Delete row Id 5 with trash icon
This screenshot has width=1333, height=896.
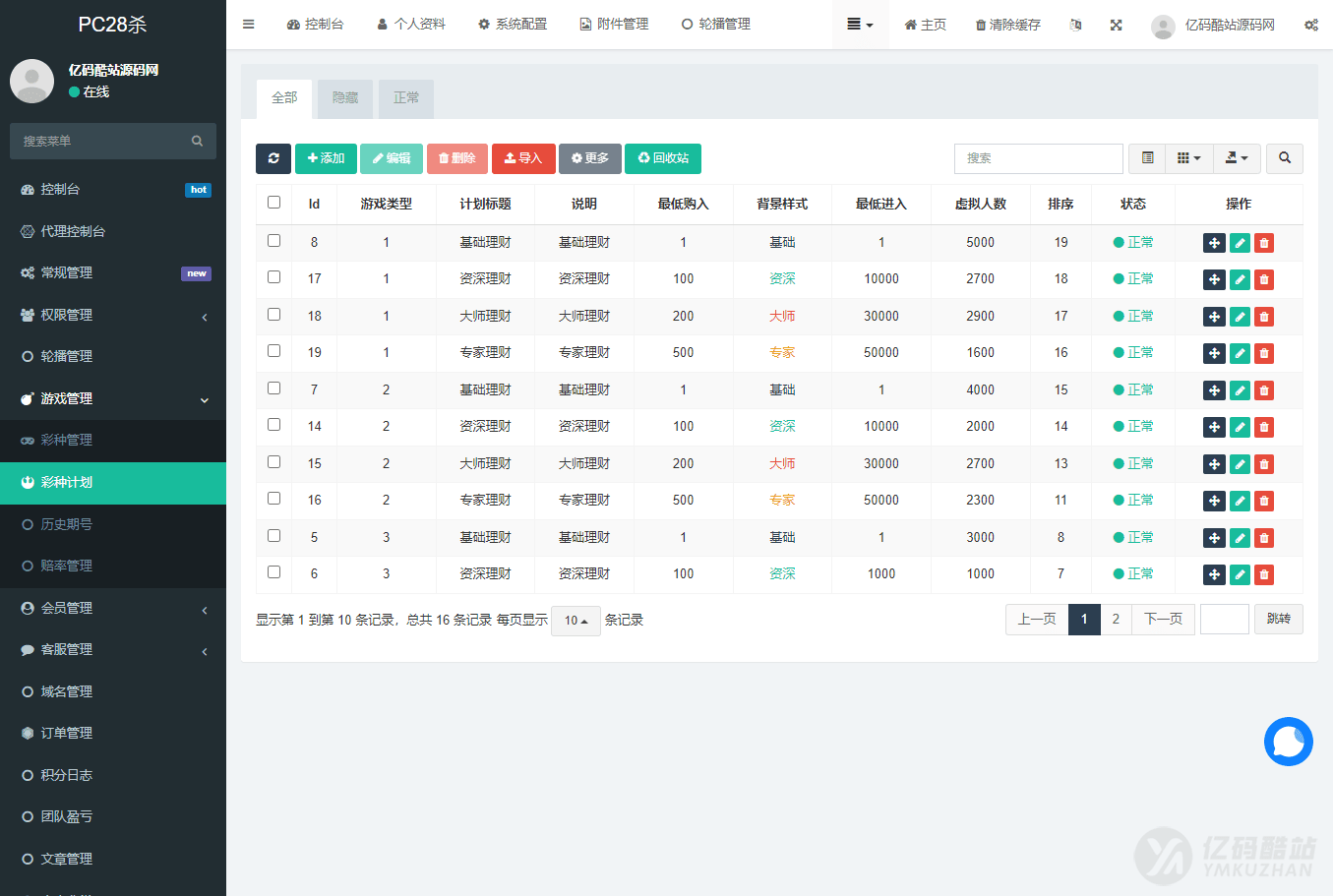click(x=1264, y=538)
